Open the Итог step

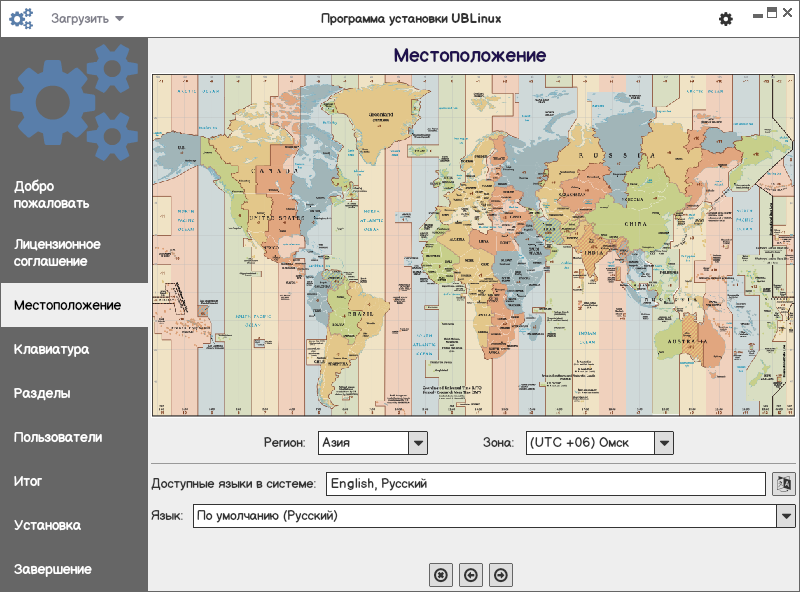point(74,481)
